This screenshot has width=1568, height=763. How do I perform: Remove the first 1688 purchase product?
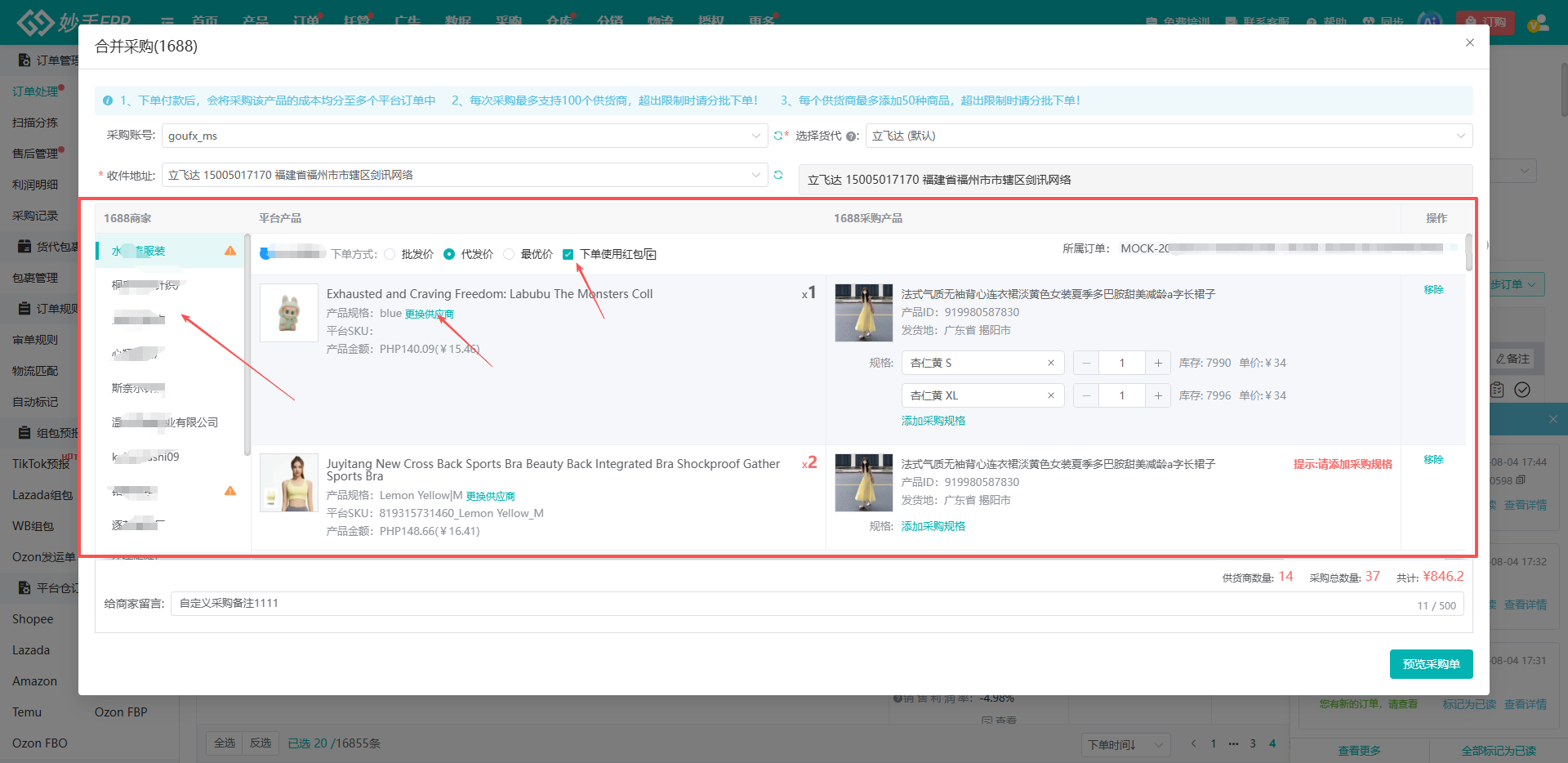tap(1433, 289)
